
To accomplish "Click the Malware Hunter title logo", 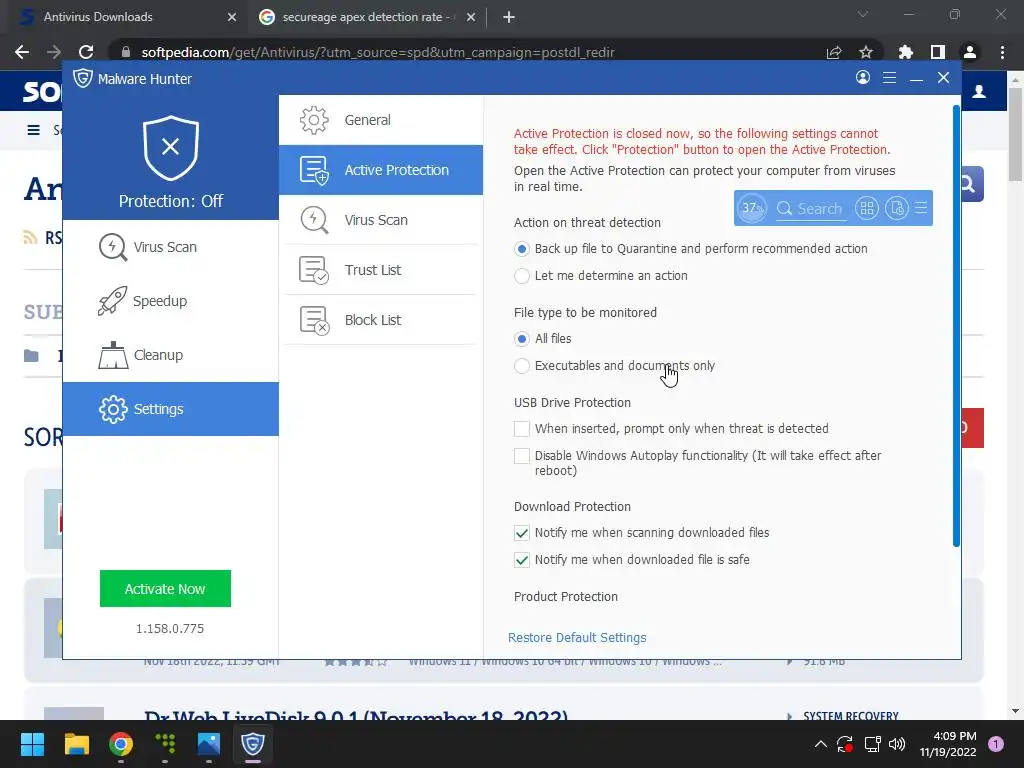I will pyautogui.click(x=83, y=78).
